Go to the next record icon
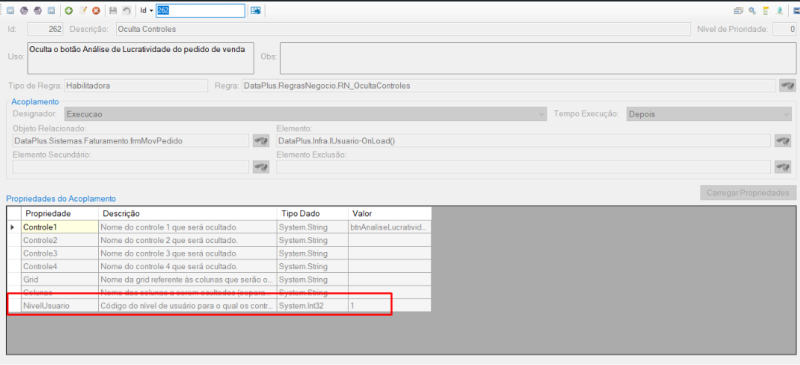The image size is (800, 365). click(x=37, y=11)
